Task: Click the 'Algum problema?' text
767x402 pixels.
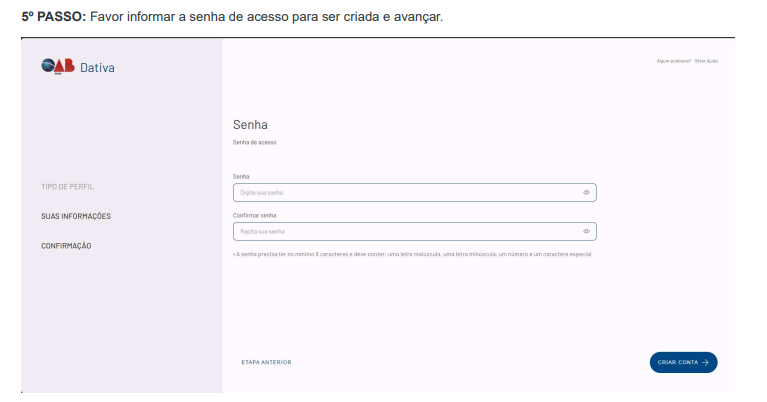Action: point(674,61)
